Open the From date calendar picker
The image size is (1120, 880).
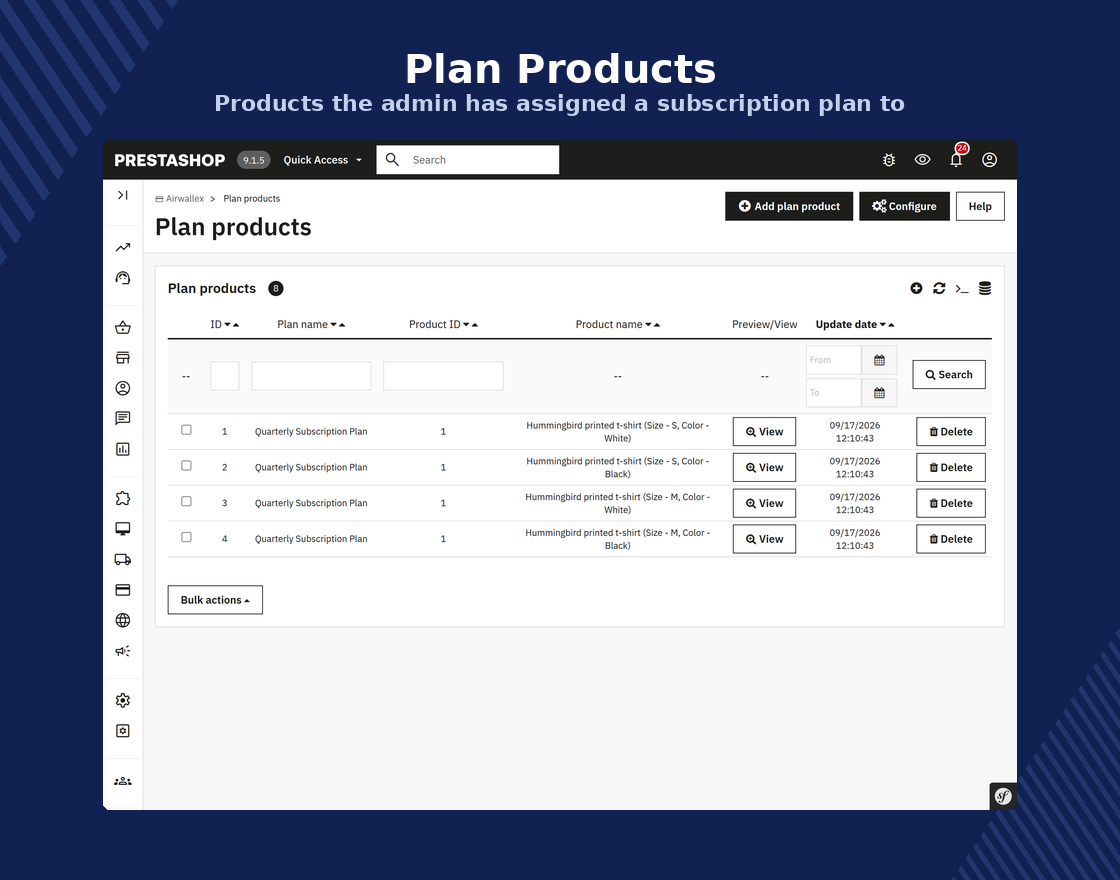pos(879,360)
